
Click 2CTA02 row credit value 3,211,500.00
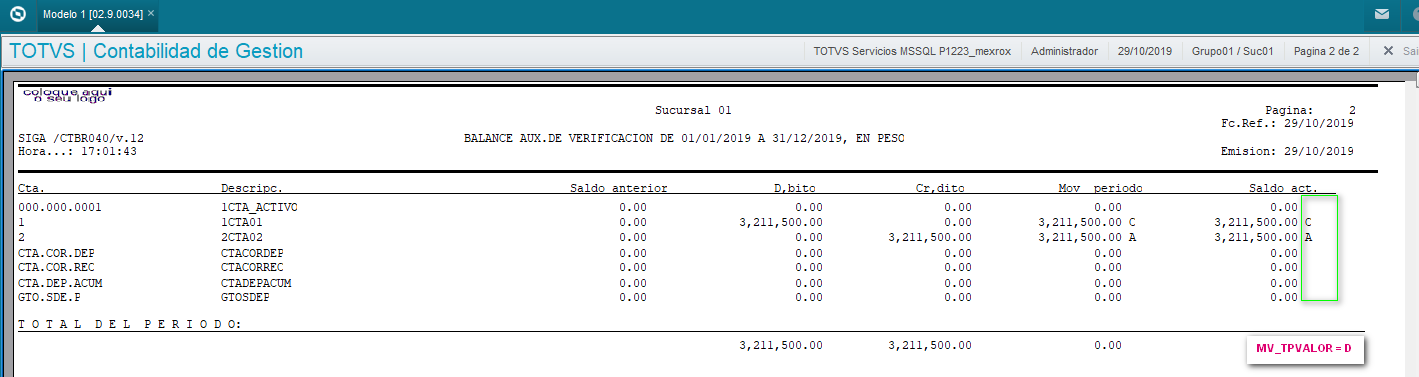[929, 237]
